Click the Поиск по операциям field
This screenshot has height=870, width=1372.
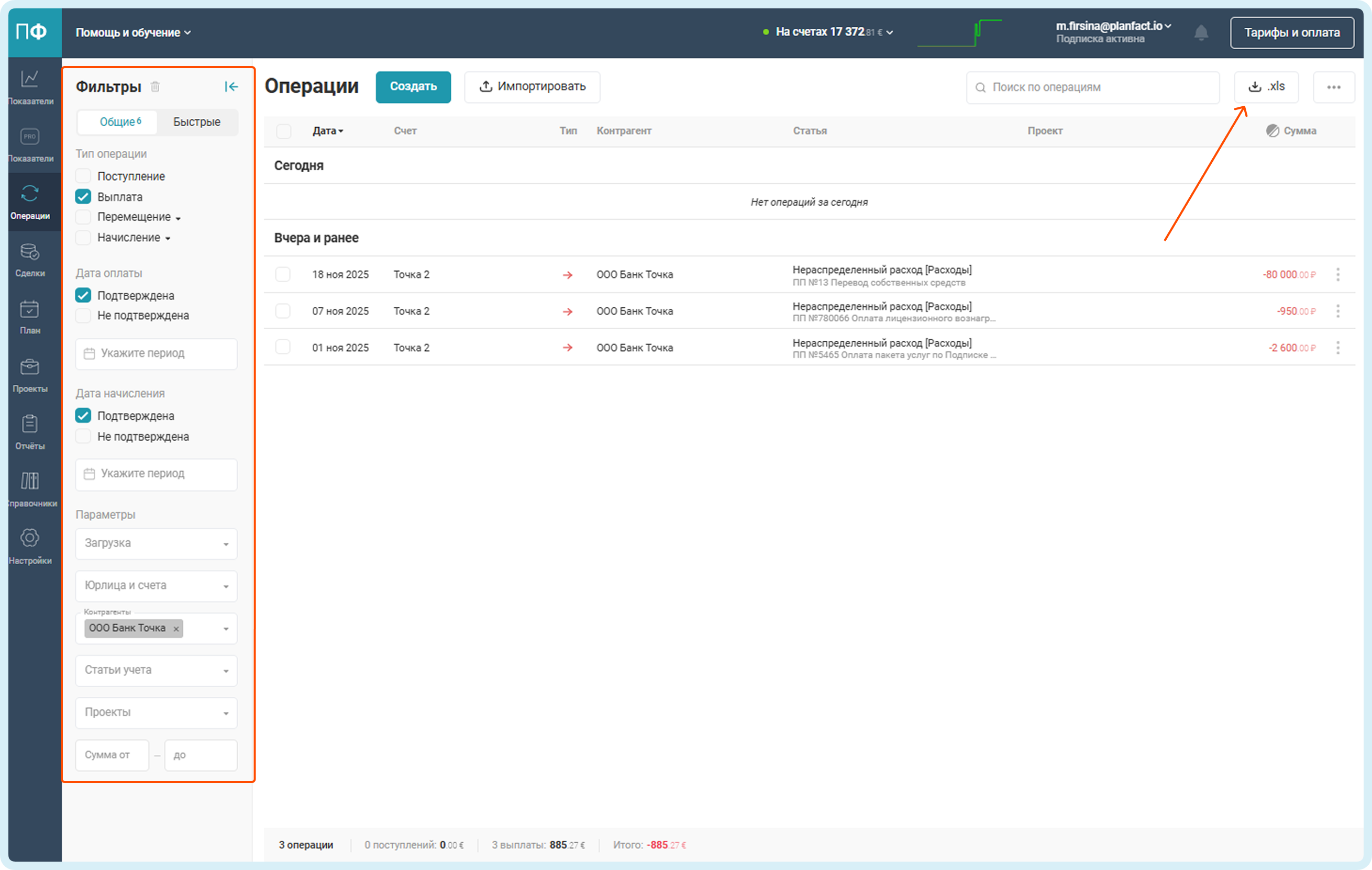(x=1092, y=87)
